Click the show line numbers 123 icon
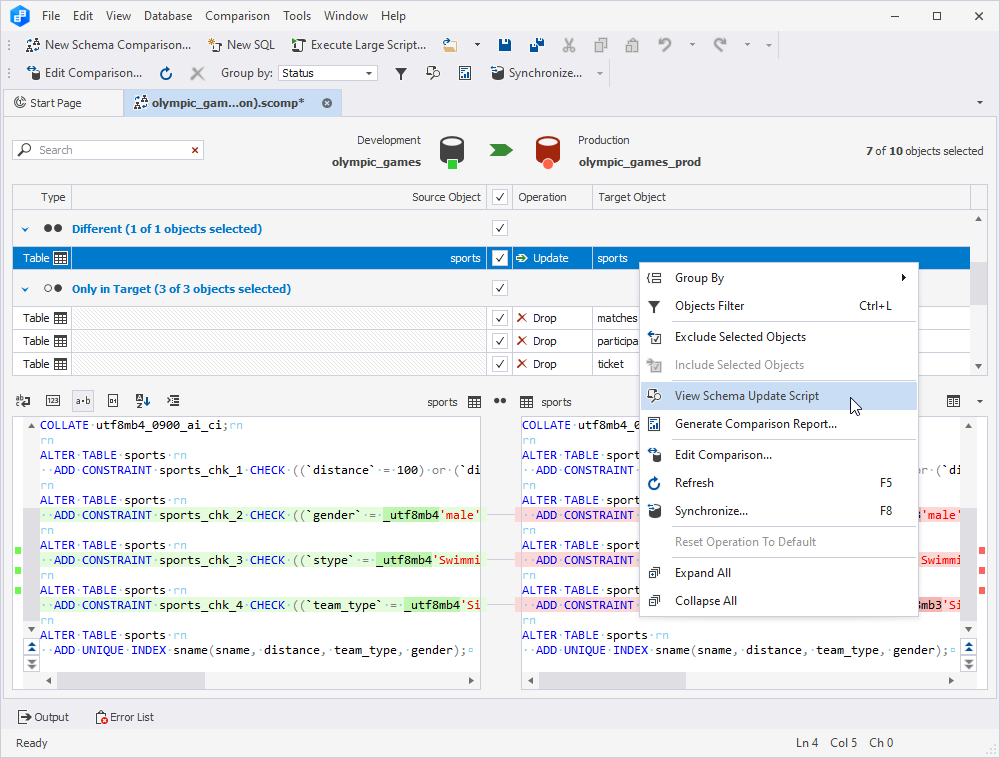Viewport: 1000px width, 758px height. coord(53,400)
